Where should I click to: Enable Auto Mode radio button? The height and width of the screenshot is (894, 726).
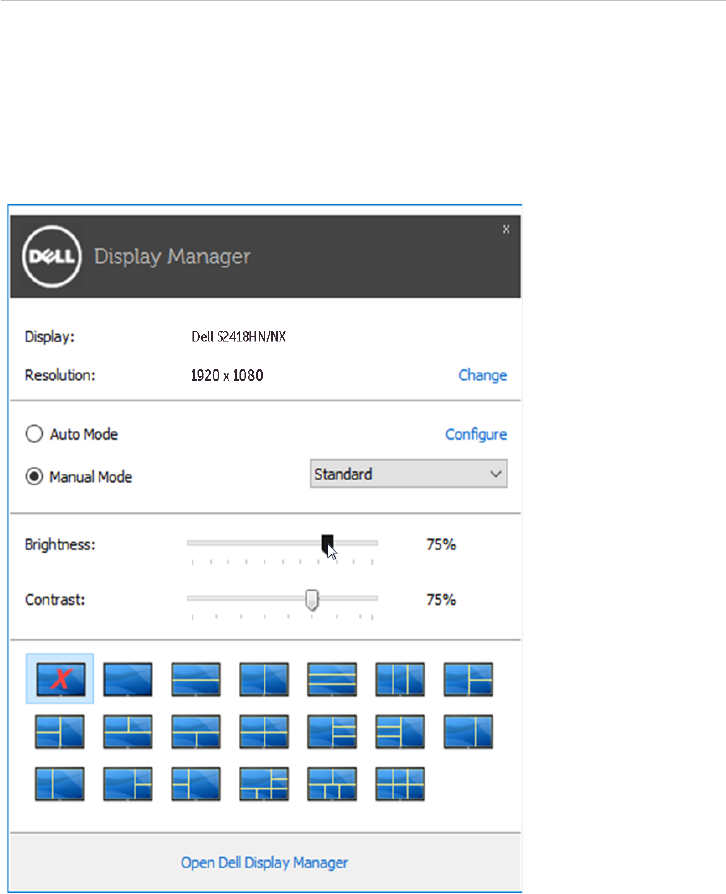pyautogui.click(x=34, y=434)
